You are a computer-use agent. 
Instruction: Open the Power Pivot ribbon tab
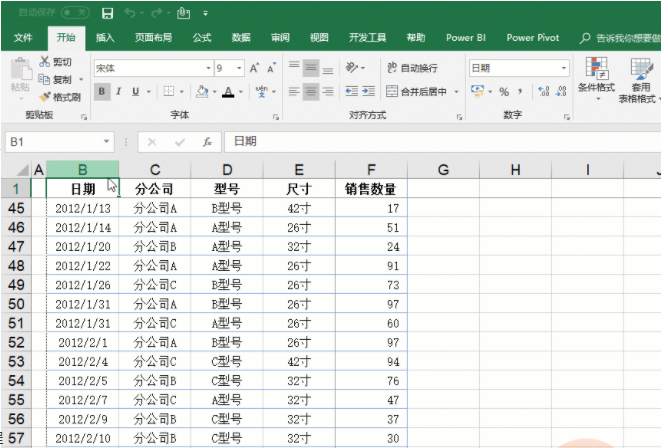coord(533,38)
